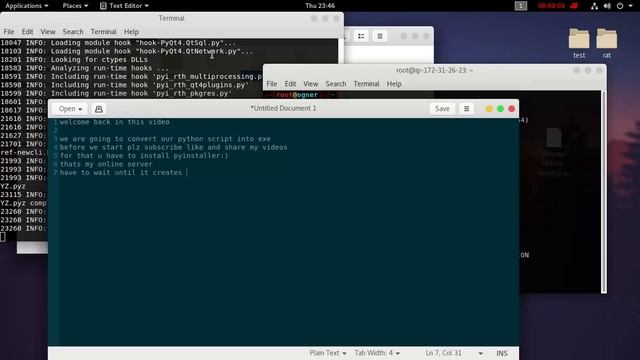Click the yellow minimize button of Text Editor
This screenshot has width=640, height=360.
click(x=489, y=109)
